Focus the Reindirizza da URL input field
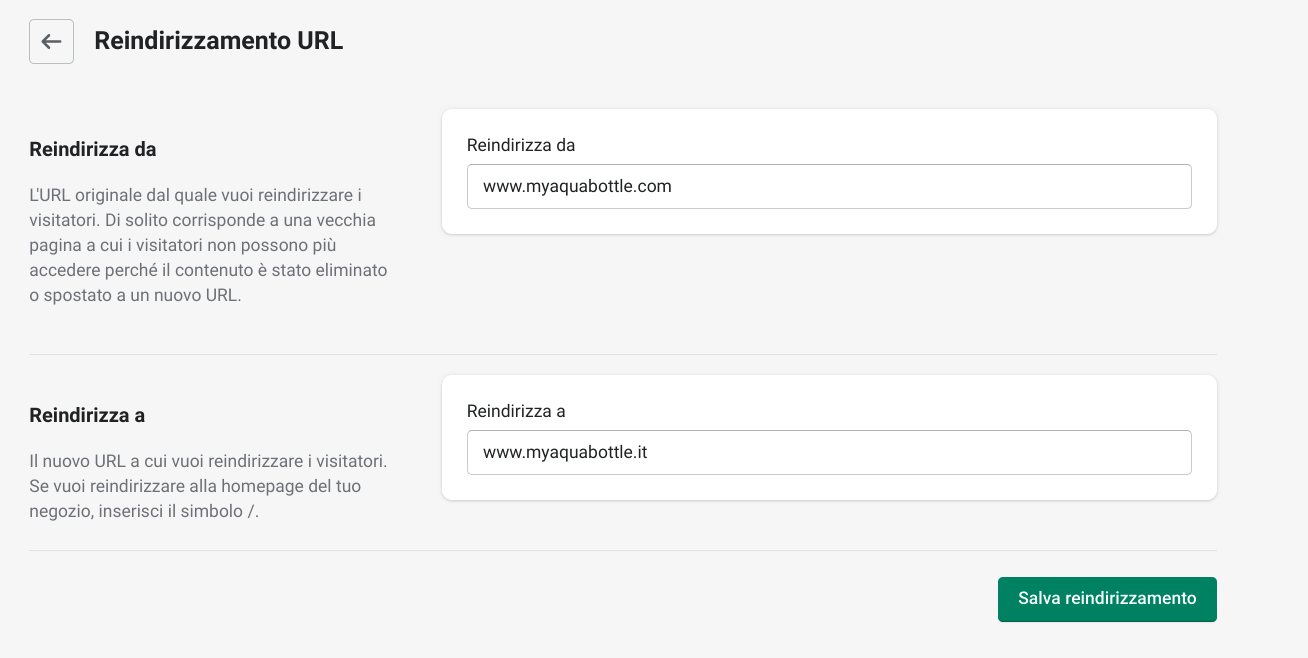This screenshot has width=1308, height=658. [x=828, y=187]
